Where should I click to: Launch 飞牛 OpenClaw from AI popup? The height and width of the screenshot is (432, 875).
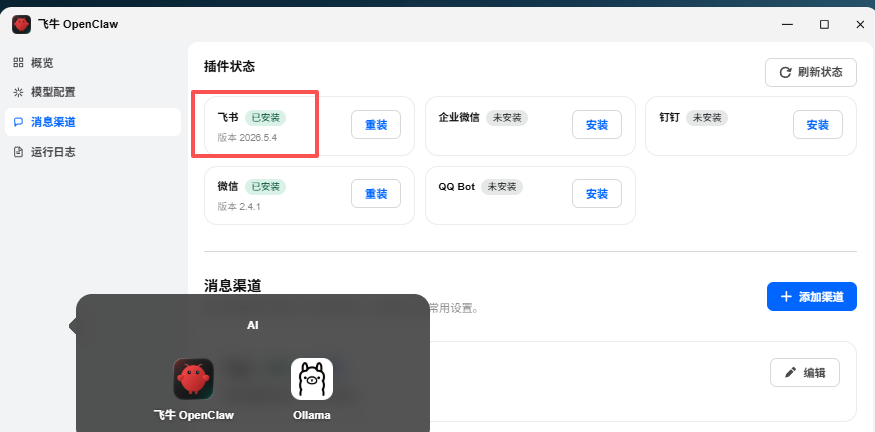[x=194, y=379]
